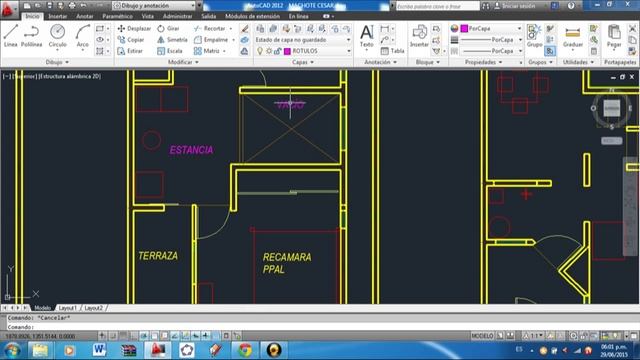Screen dimensions: 640x360
Task: Expand the Capas panel
Action: (x=303, y=62)
